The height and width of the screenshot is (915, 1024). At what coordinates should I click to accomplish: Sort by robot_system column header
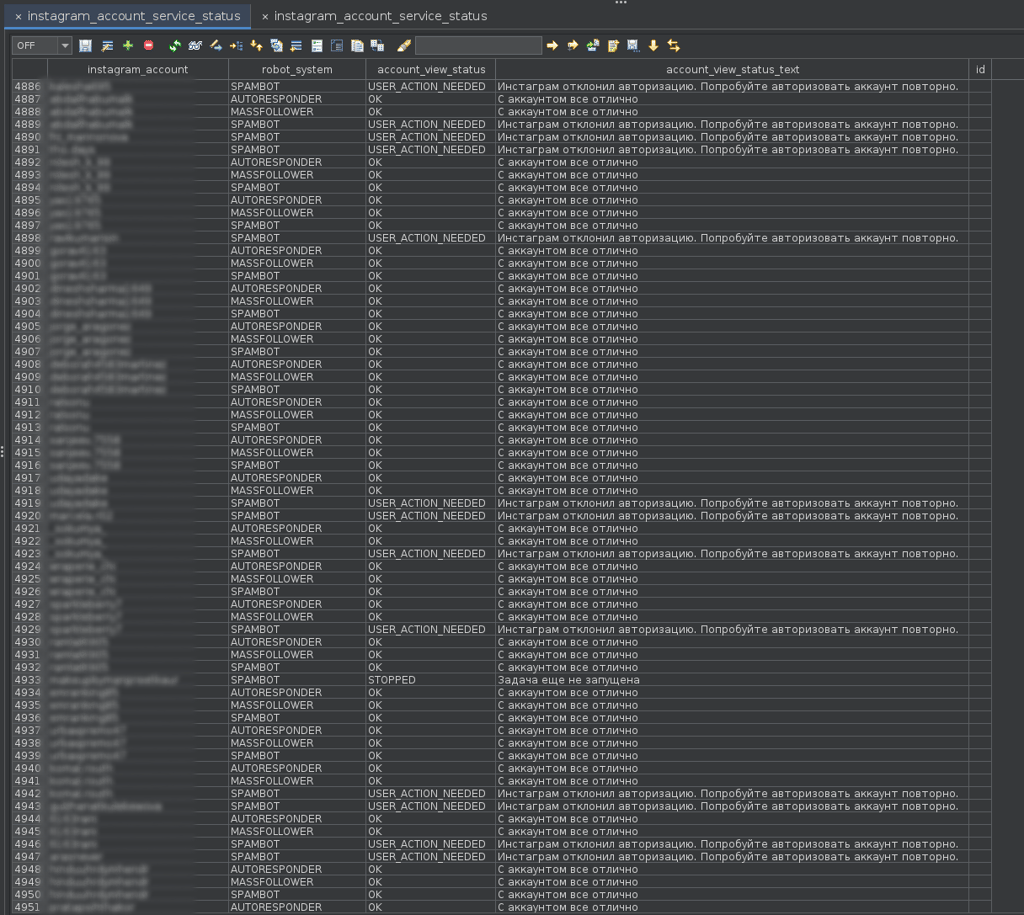coord(297,69)
